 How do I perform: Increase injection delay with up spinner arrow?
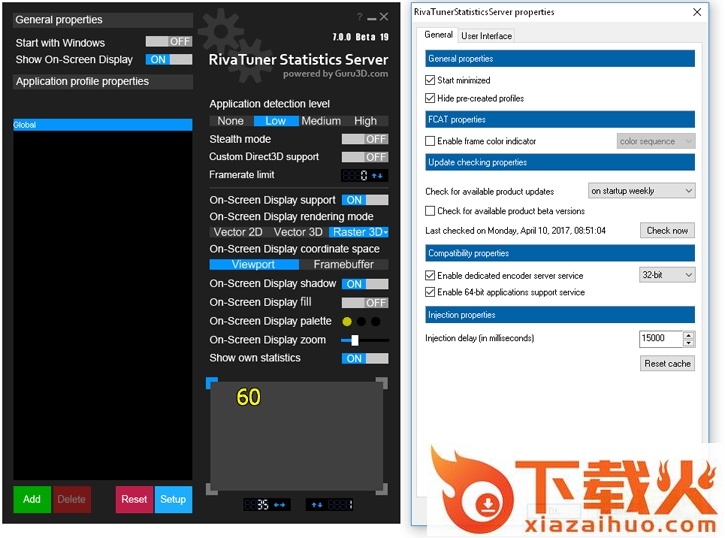pyautogui.click(x=689, y=335)
